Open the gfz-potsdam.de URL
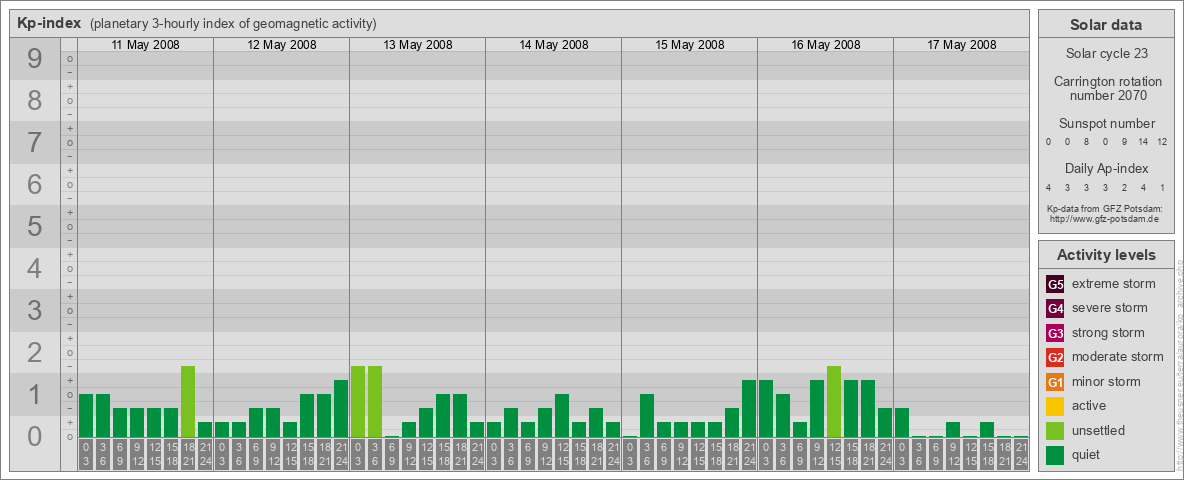This screenshot has width=1184, height=480. (1104, 218)
